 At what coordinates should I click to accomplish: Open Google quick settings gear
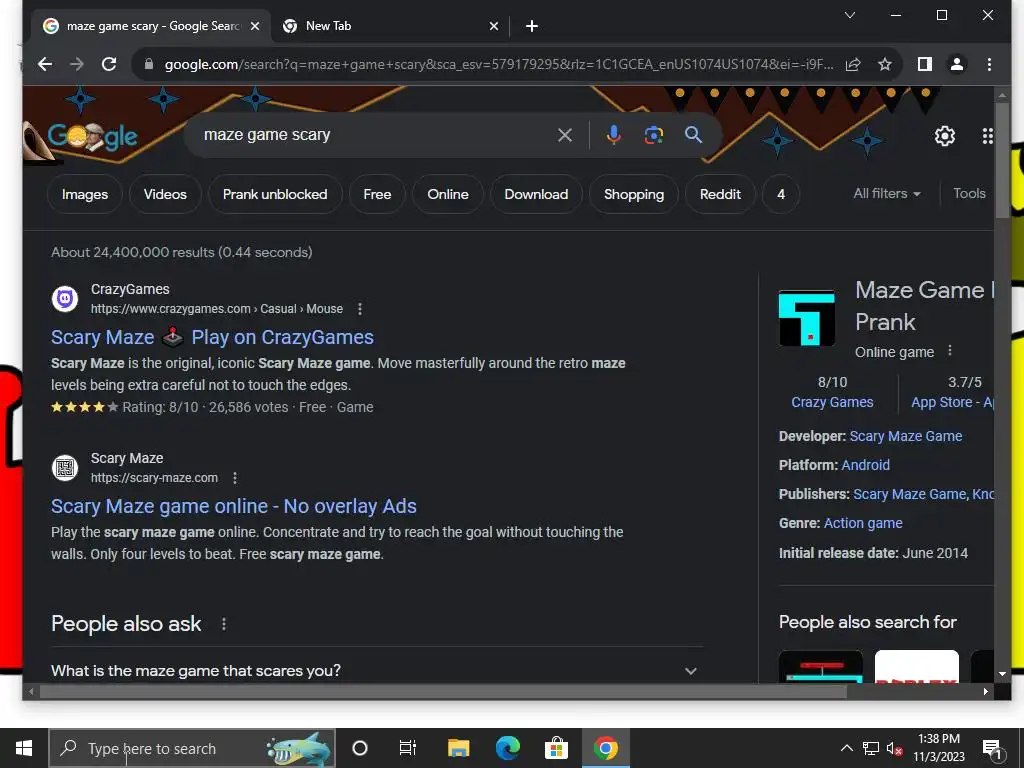tap(945, 136)
